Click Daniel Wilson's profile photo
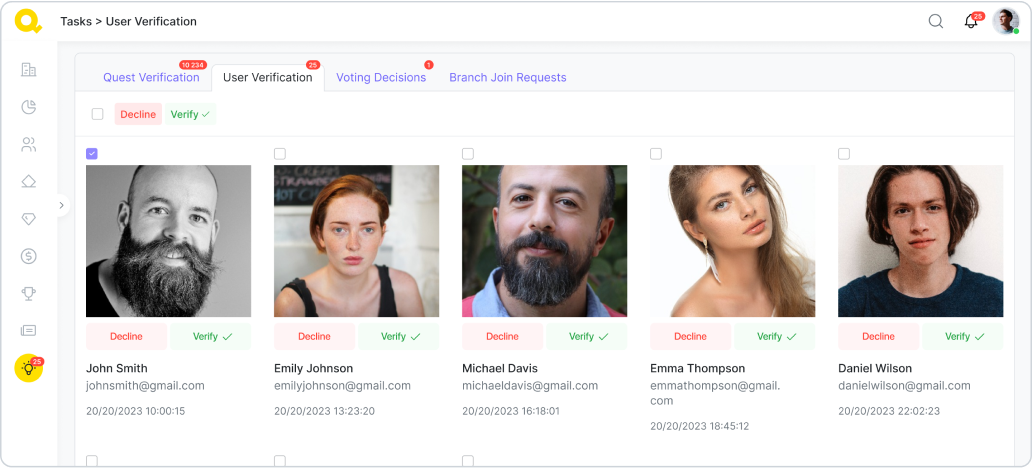Viewport: 1032px width, 468px height. coord(920,241)
